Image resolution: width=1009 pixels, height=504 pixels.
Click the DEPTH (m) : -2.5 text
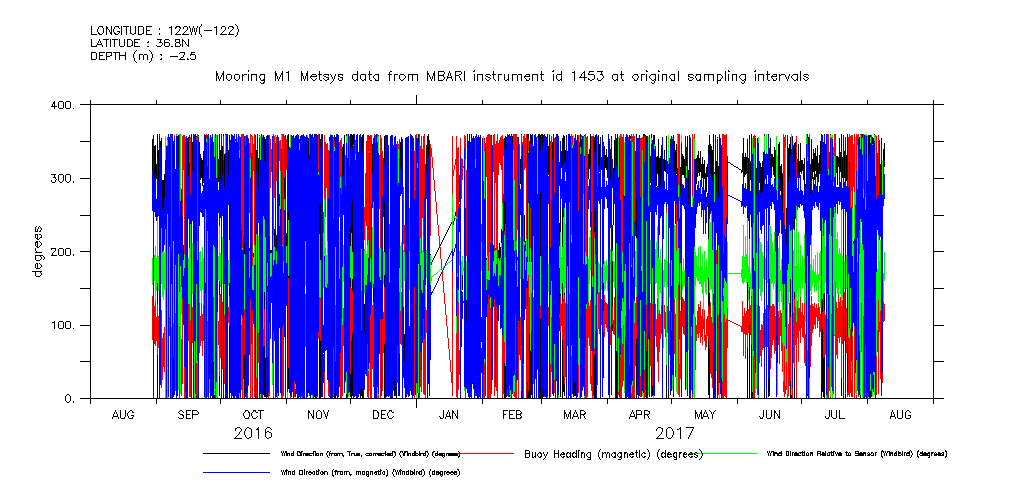(x=143, y=56)
